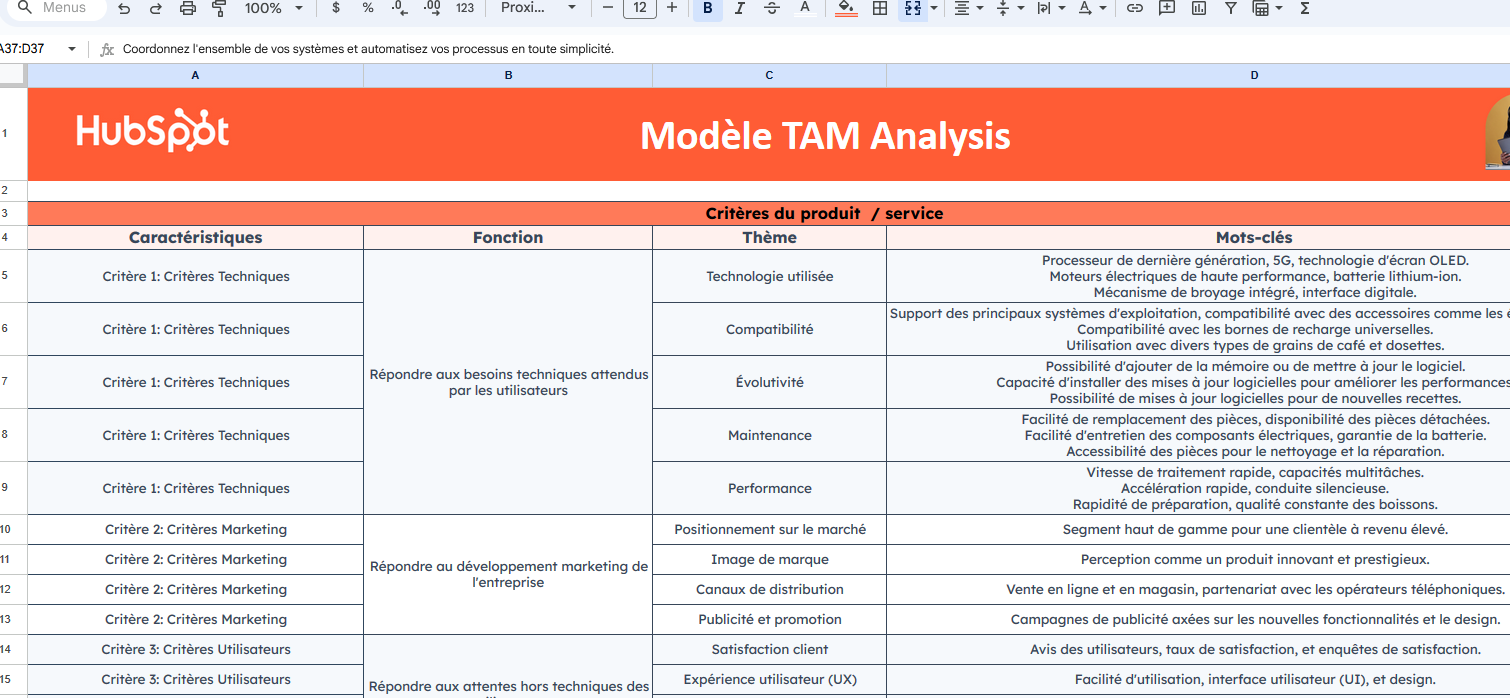This screenshot has width=1510, height=698.
Task: Print the spreadsheet
Action: coord(188,8)
